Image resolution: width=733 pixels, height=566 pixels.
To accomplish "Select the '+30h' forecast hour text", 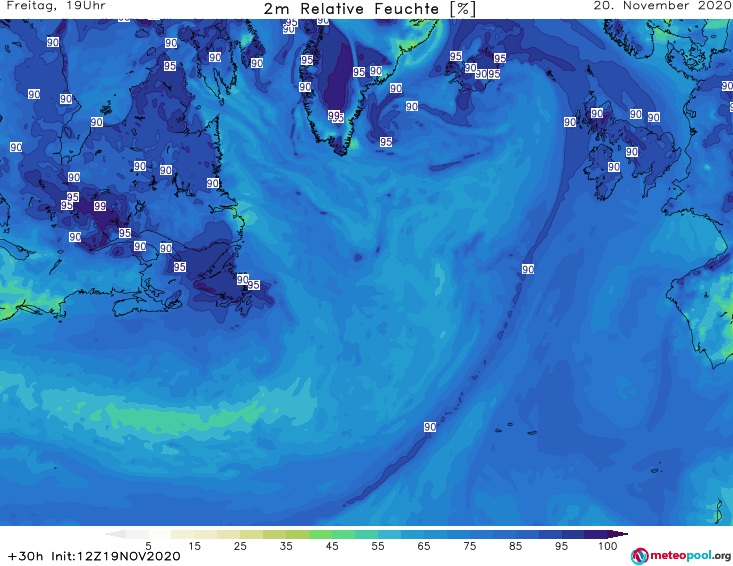I will pyautogui.click(x=25, y=556).
